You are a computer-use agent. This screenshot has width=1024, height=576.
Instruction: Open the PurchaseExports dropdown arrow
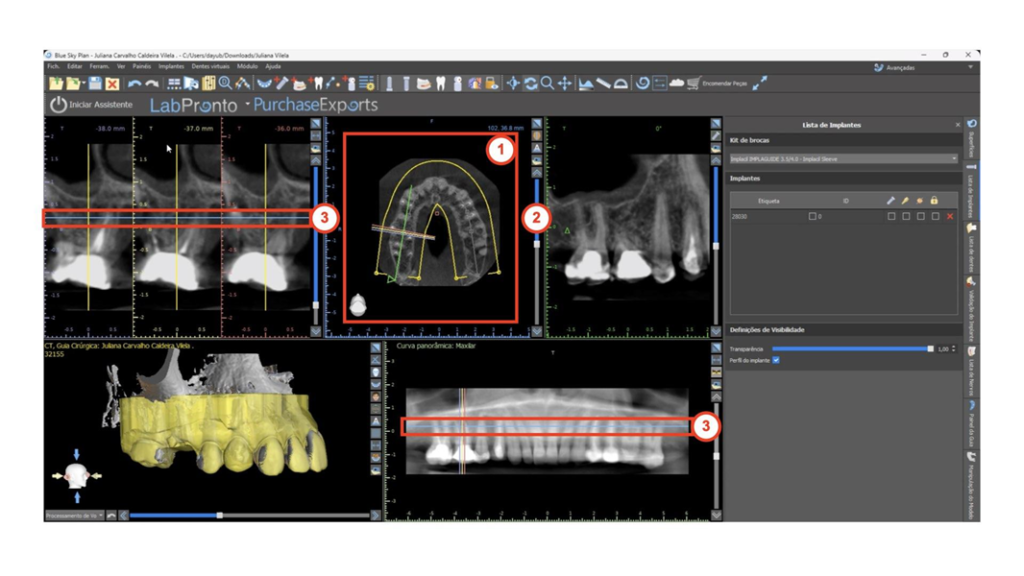click(246, 104)
